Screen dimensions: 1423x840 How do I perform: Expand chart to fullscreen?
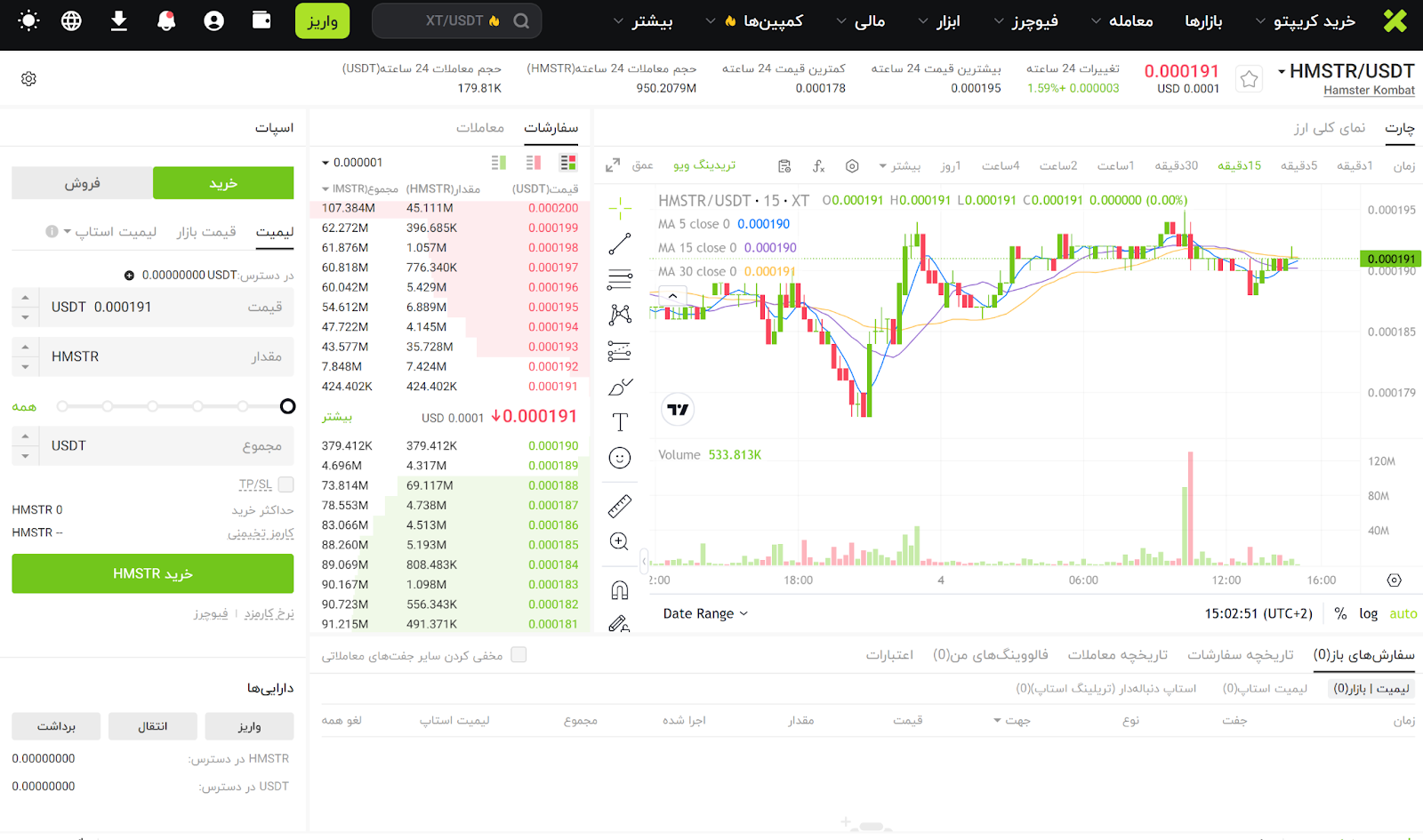[x=613, y=166]
